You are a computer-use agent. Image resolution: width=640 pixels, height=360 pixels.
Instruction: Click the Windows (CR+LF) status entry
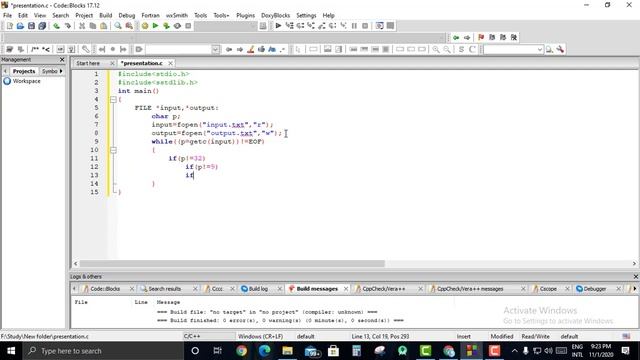point(260,336)
